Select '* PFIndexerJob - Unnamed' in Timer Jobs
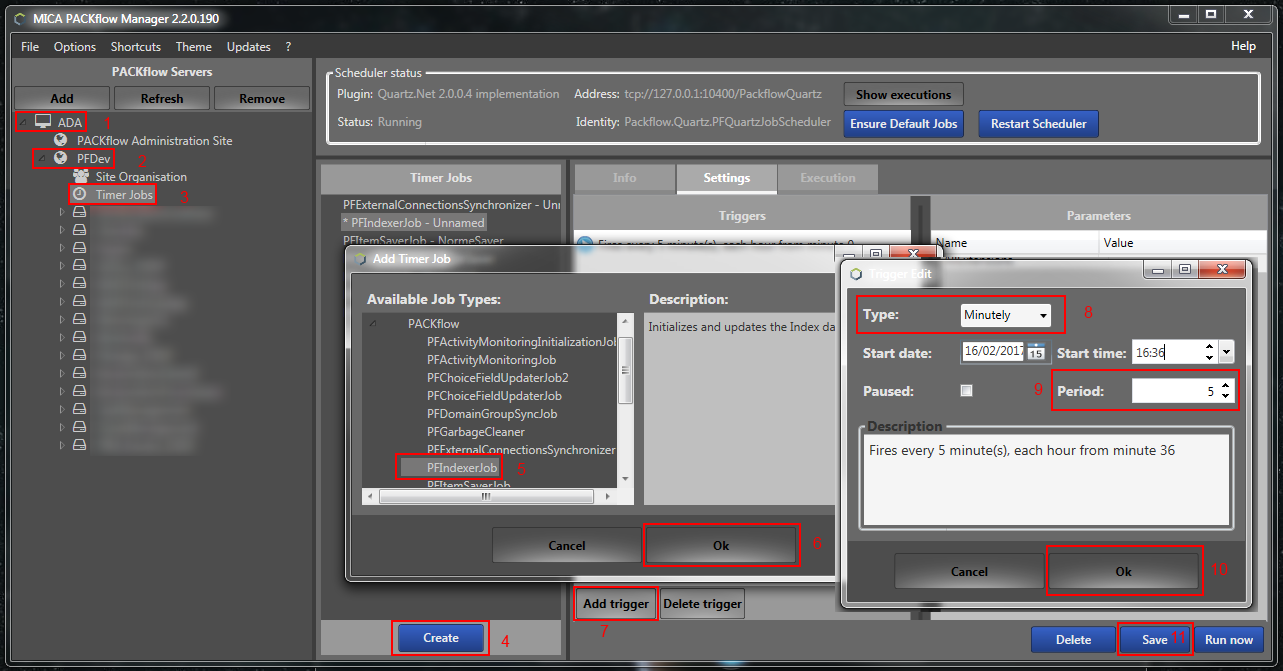 coord(413,223)
